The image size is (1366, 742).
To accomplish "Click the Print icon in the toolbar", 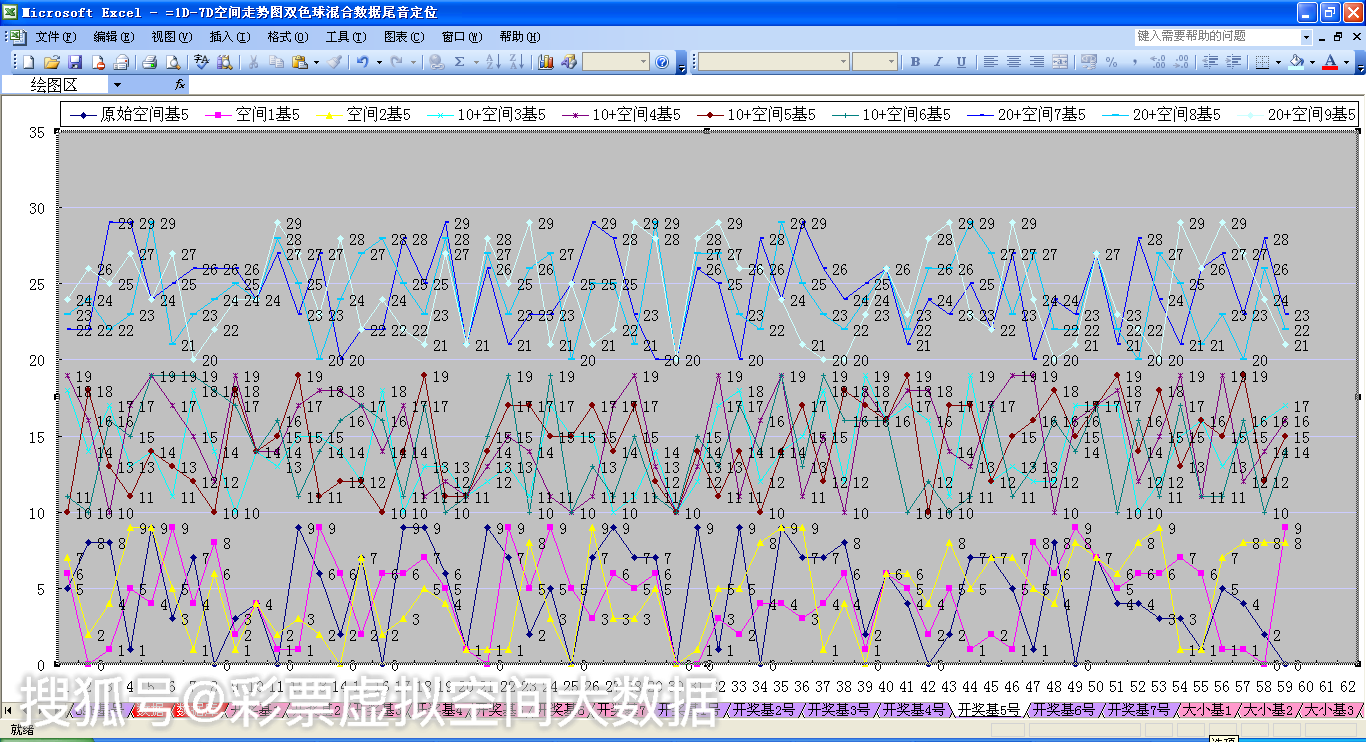I will click(x=149, y=62).
